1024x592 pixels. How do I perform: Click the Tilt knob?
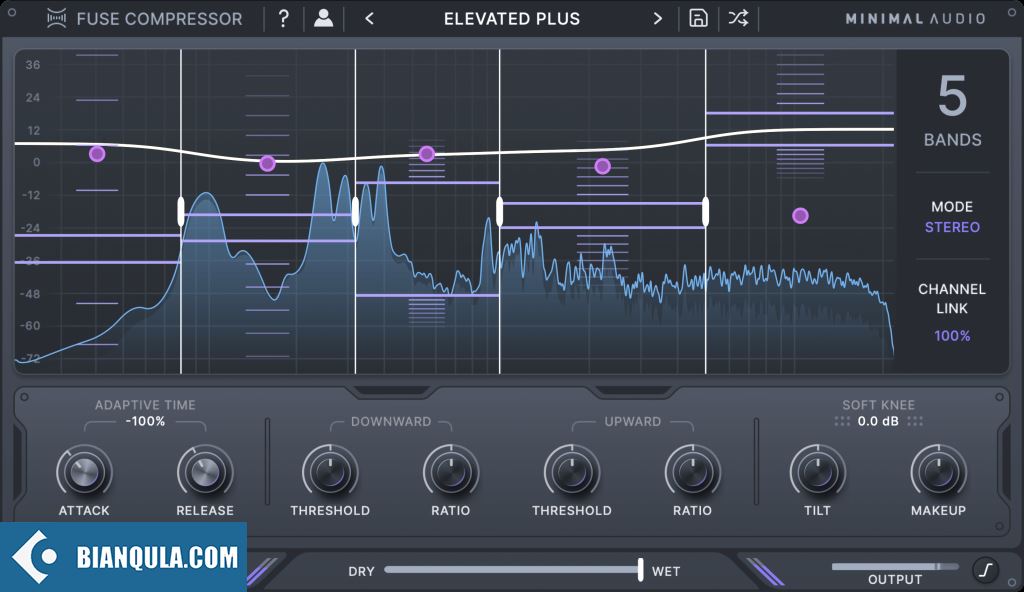pos(818,472)
